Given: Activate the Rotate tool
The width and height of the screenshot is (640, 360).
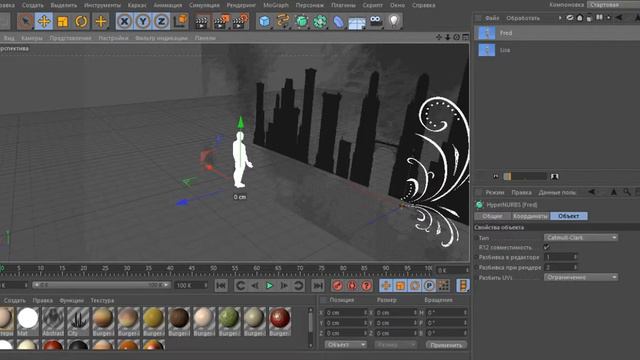Looking at the screenshot, I should 81,21.
